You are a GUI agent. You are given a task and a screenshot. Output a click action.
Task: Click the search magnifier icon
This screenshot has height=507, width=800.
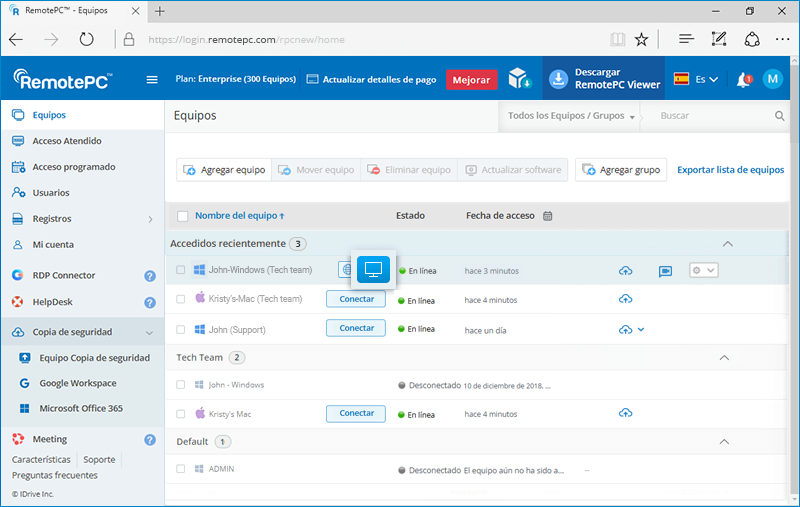click(780, 116)
